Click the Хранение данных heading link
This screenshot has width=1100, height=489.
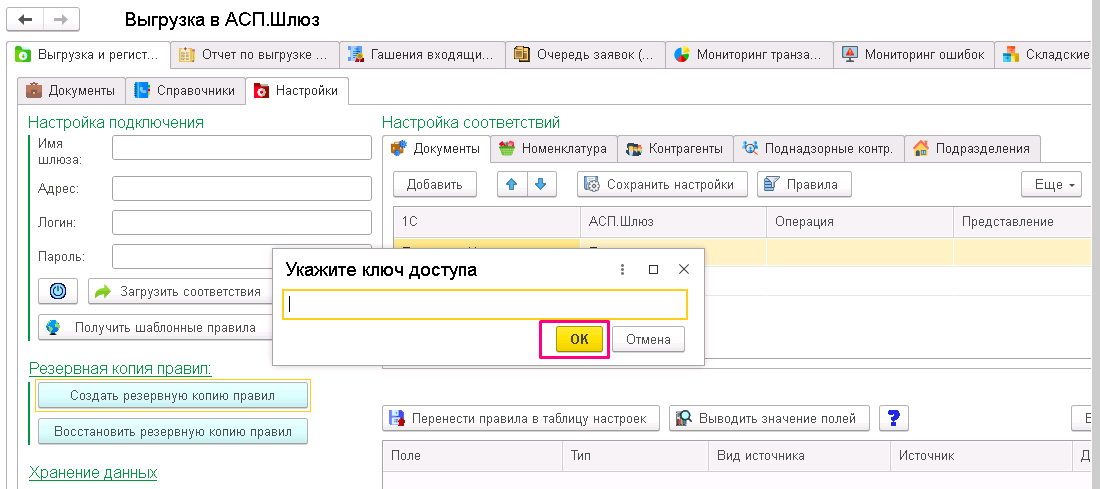tap(93, 472)
